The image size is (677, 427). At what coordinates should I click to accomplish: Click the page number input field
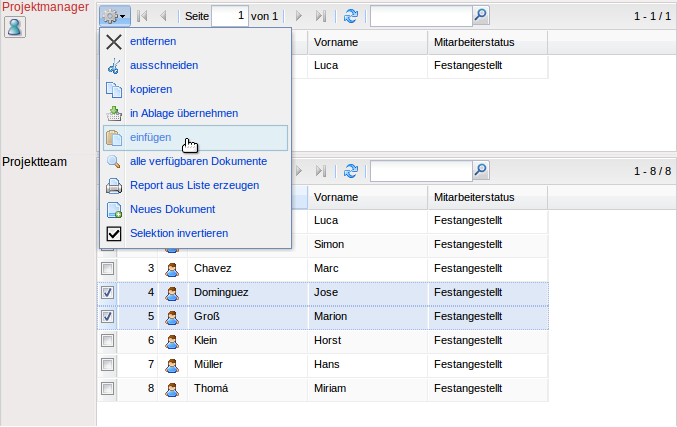point(230,16)
